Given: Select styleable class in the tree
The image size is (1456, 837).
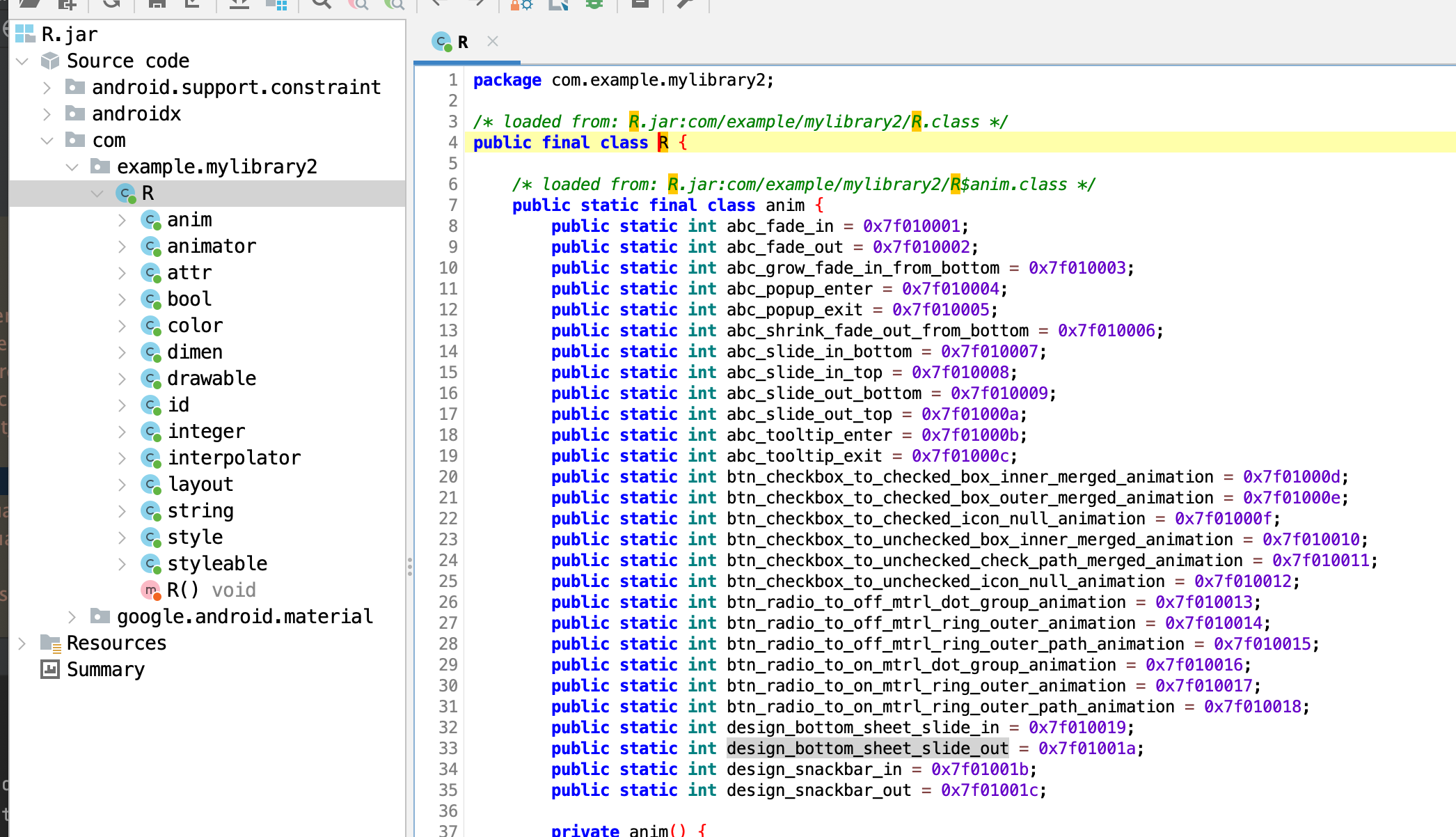Looking at the screenshot, I should coord(217,563).
